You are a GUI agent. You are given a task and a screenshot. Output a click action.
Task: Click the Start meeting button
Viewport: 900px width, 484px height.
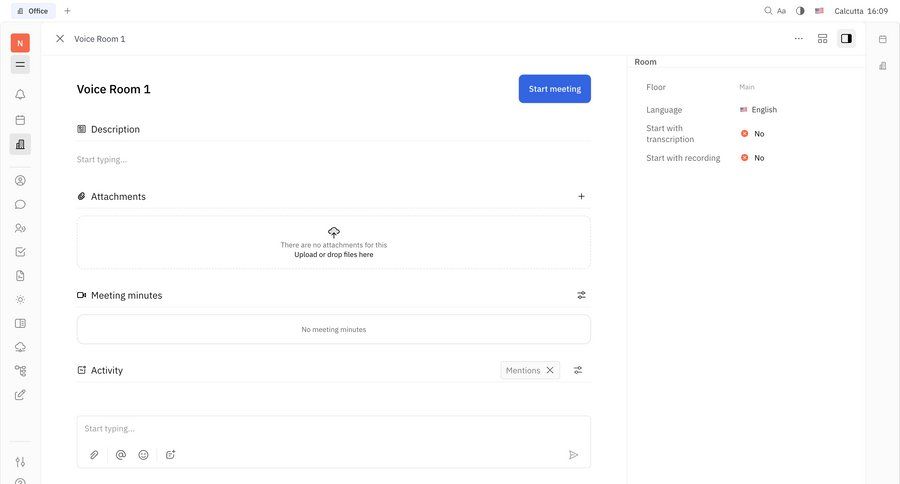[x=554, y=89]
